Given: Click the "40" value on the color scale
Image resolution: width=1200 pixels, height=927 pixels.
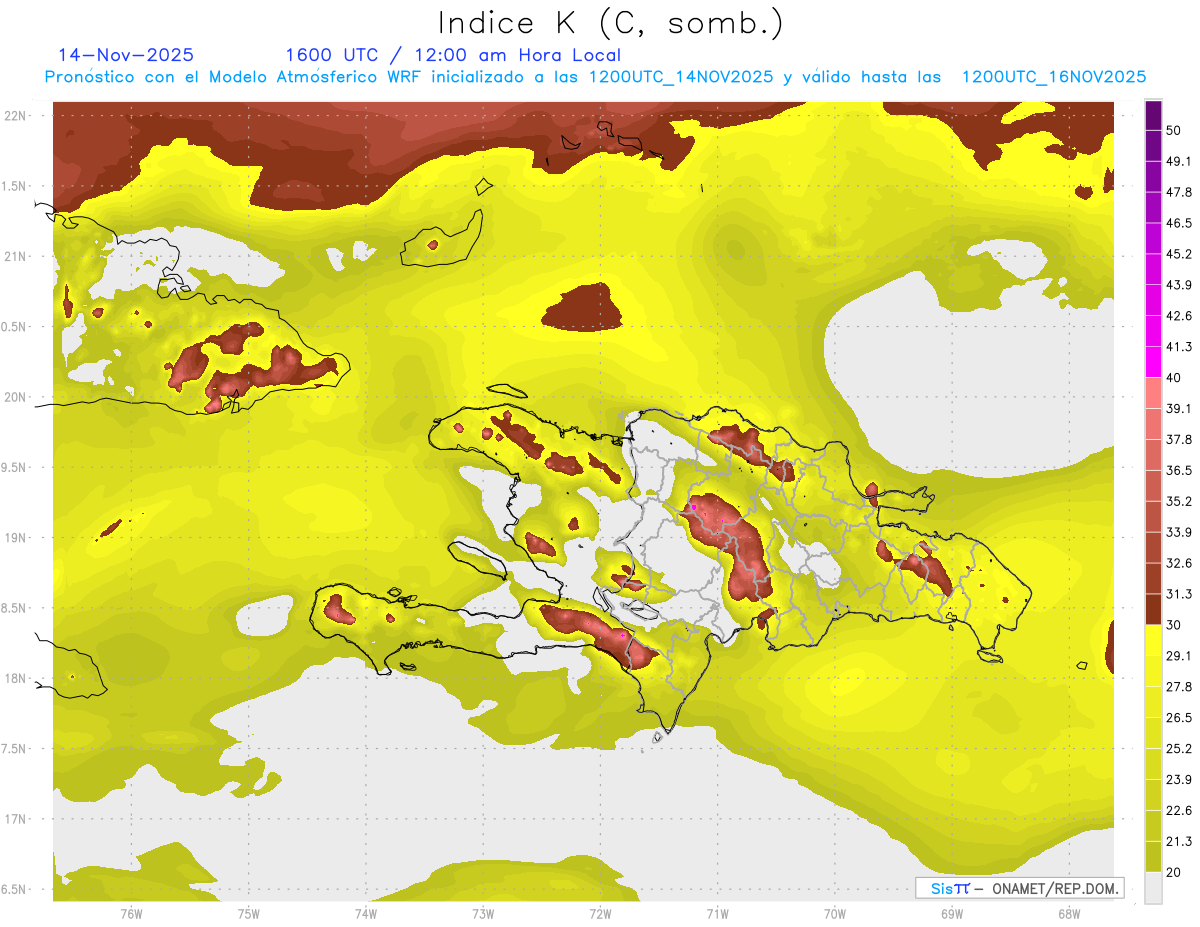Looking at the screenshot, I should [x=1173, y=378].
